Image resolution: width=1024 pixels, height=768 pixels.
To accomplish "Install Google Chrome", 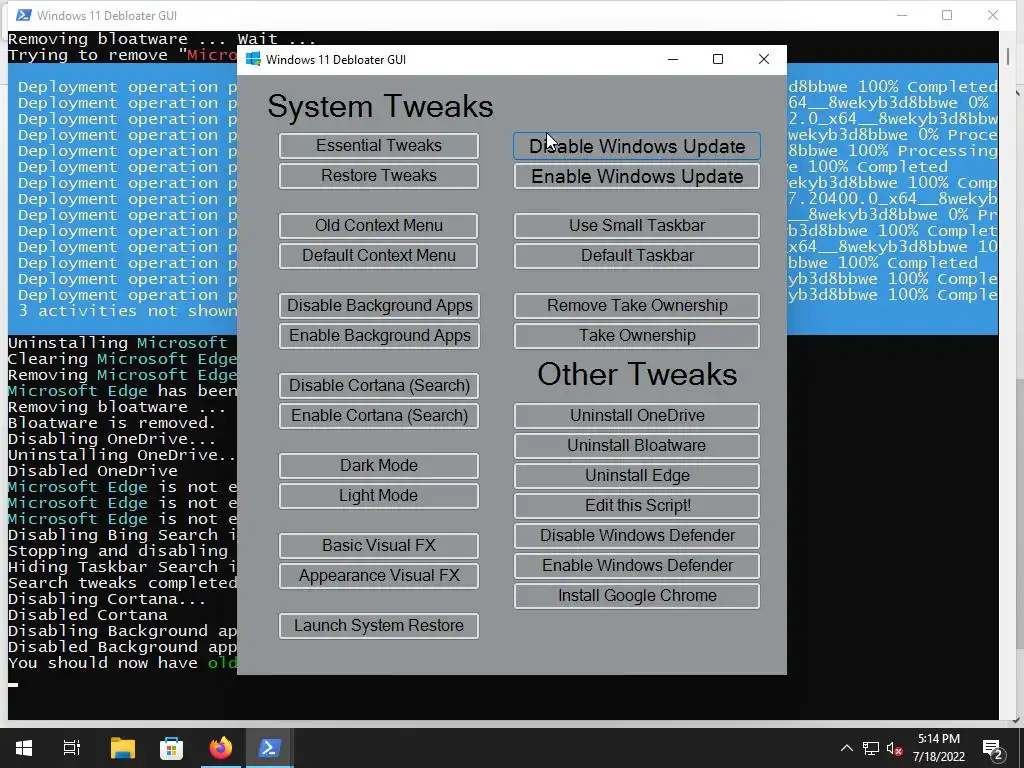I will point(637,596).
